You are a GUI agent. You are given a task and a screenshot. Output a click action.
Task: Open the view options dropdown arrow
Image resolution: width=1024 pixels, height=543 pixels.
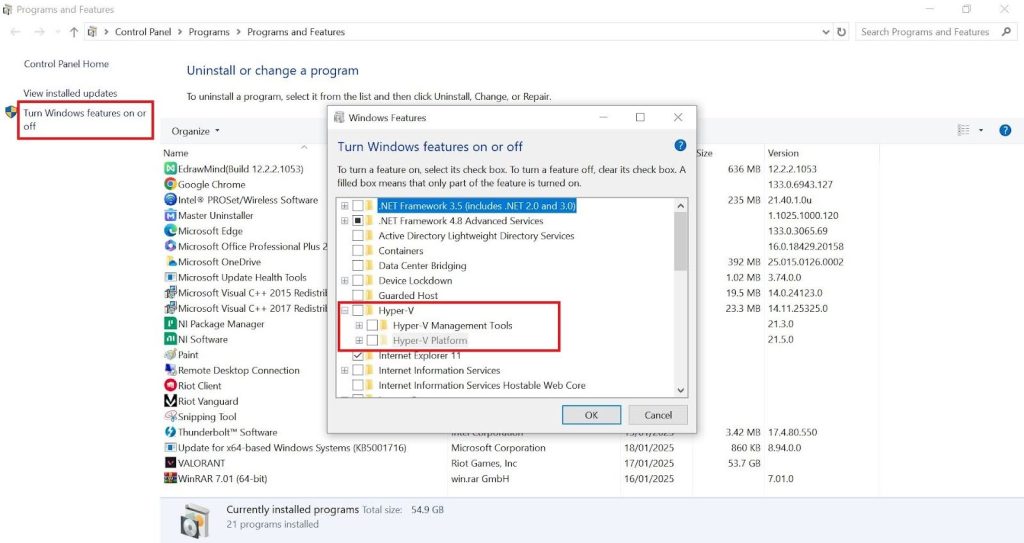(x=981, y=131)
